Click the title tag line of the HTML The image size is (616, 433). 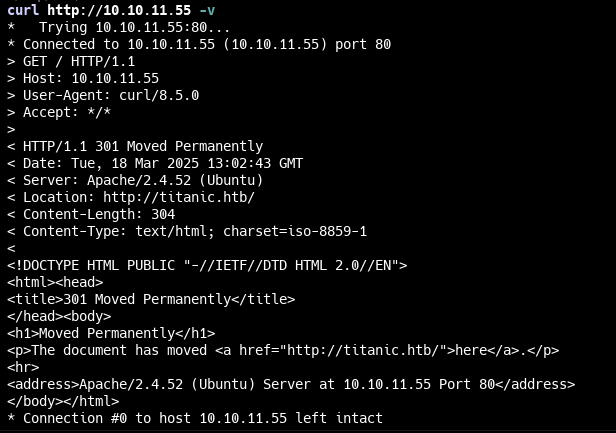coord(151,299)
